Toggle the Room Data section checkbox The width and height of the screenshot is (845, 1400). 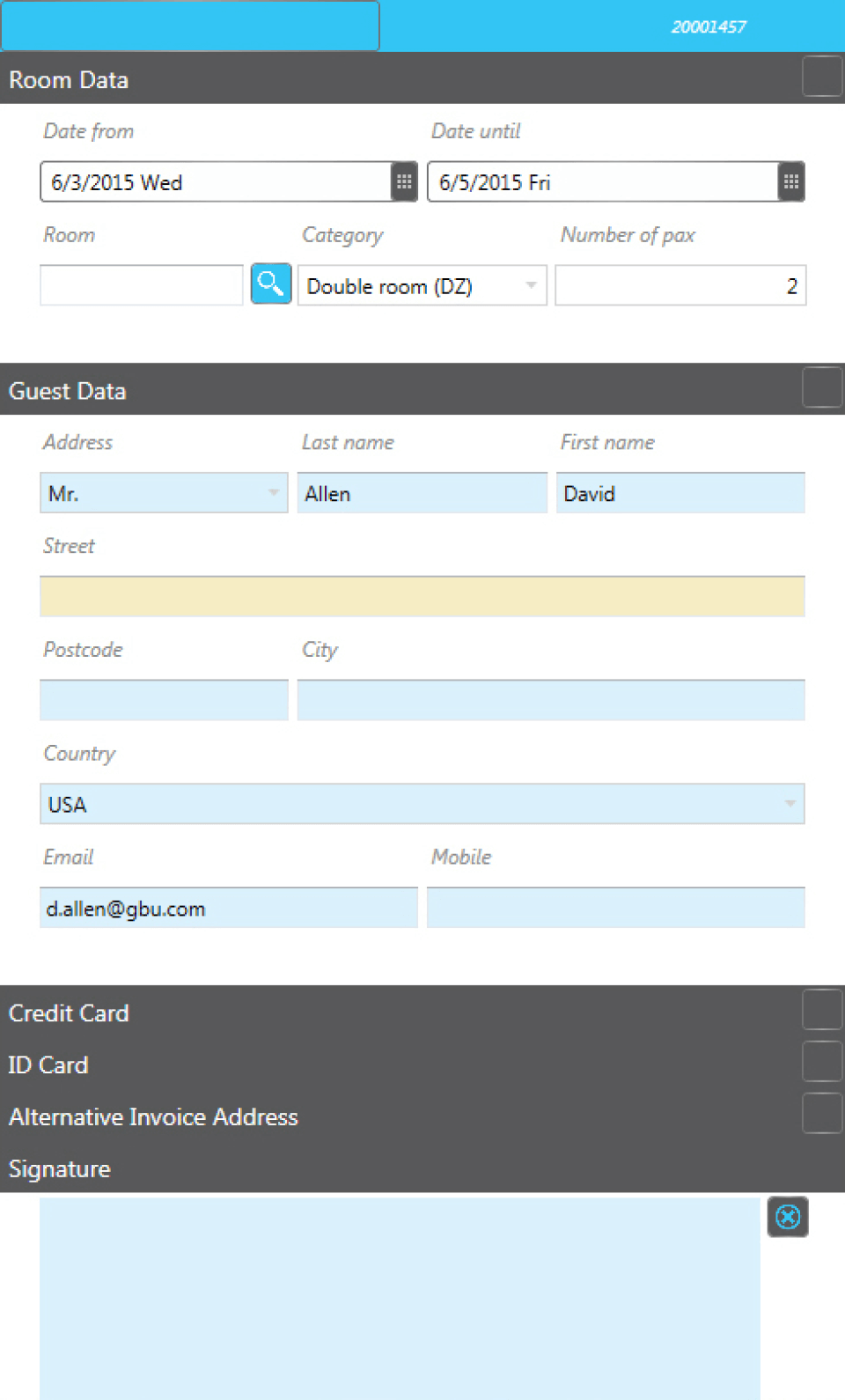pos(822,77)
